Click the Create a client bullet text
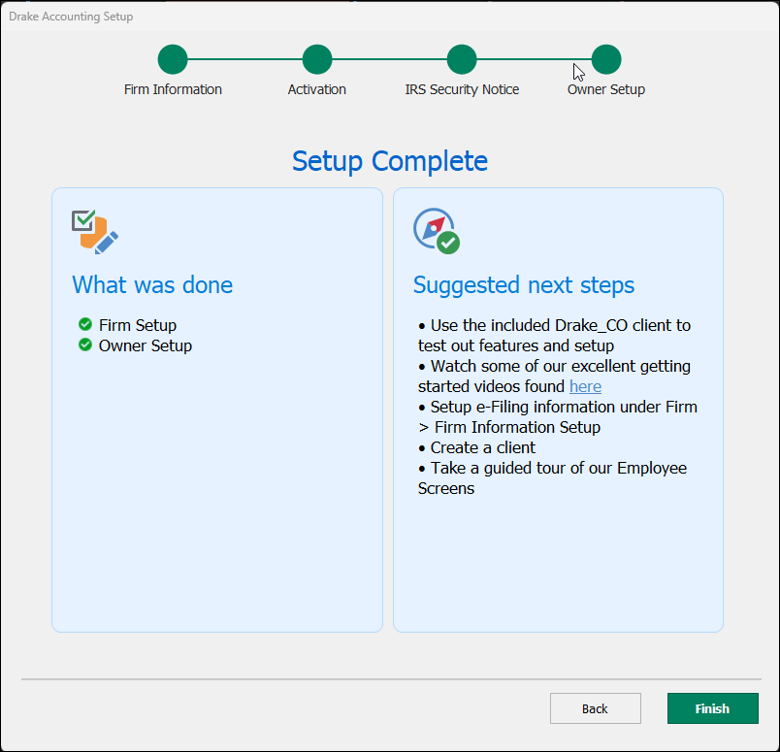This screenshot has height=752, width=780. tap(483, 447)
